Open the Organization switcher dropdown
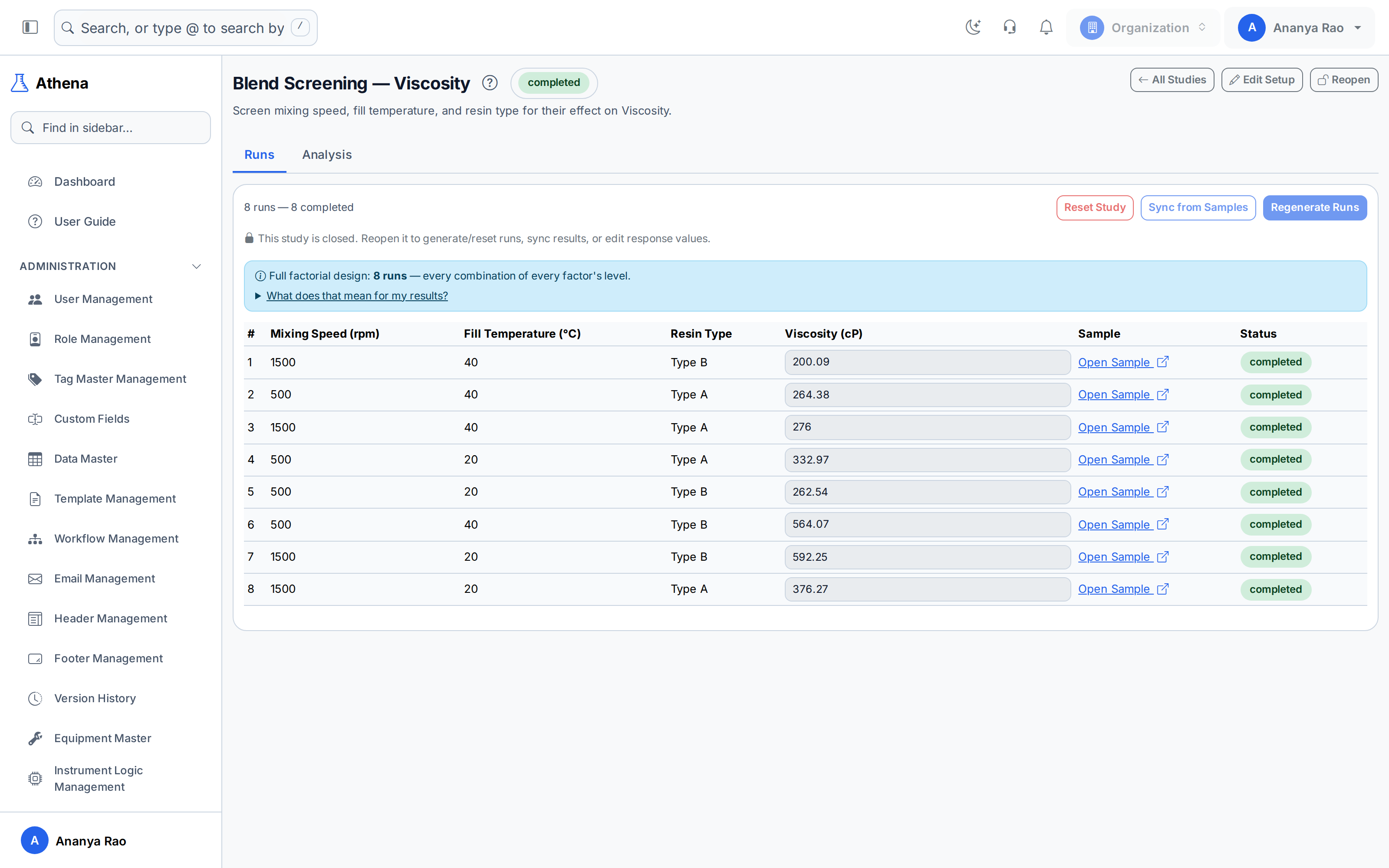 pos(1143,27)
